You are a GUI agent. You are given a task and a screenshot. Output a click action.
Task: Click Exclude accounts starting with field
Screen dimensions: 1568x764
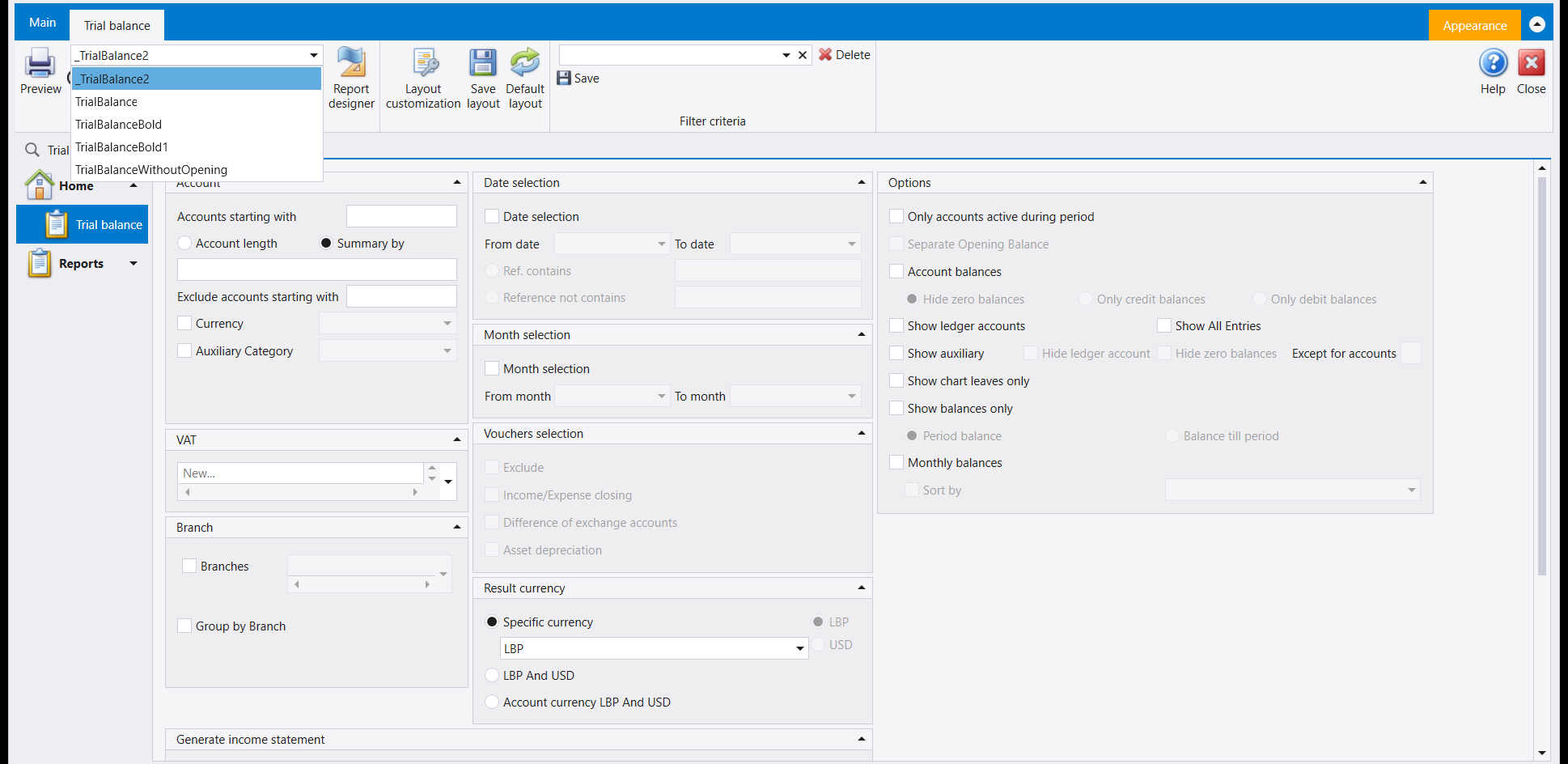point(401,296)
